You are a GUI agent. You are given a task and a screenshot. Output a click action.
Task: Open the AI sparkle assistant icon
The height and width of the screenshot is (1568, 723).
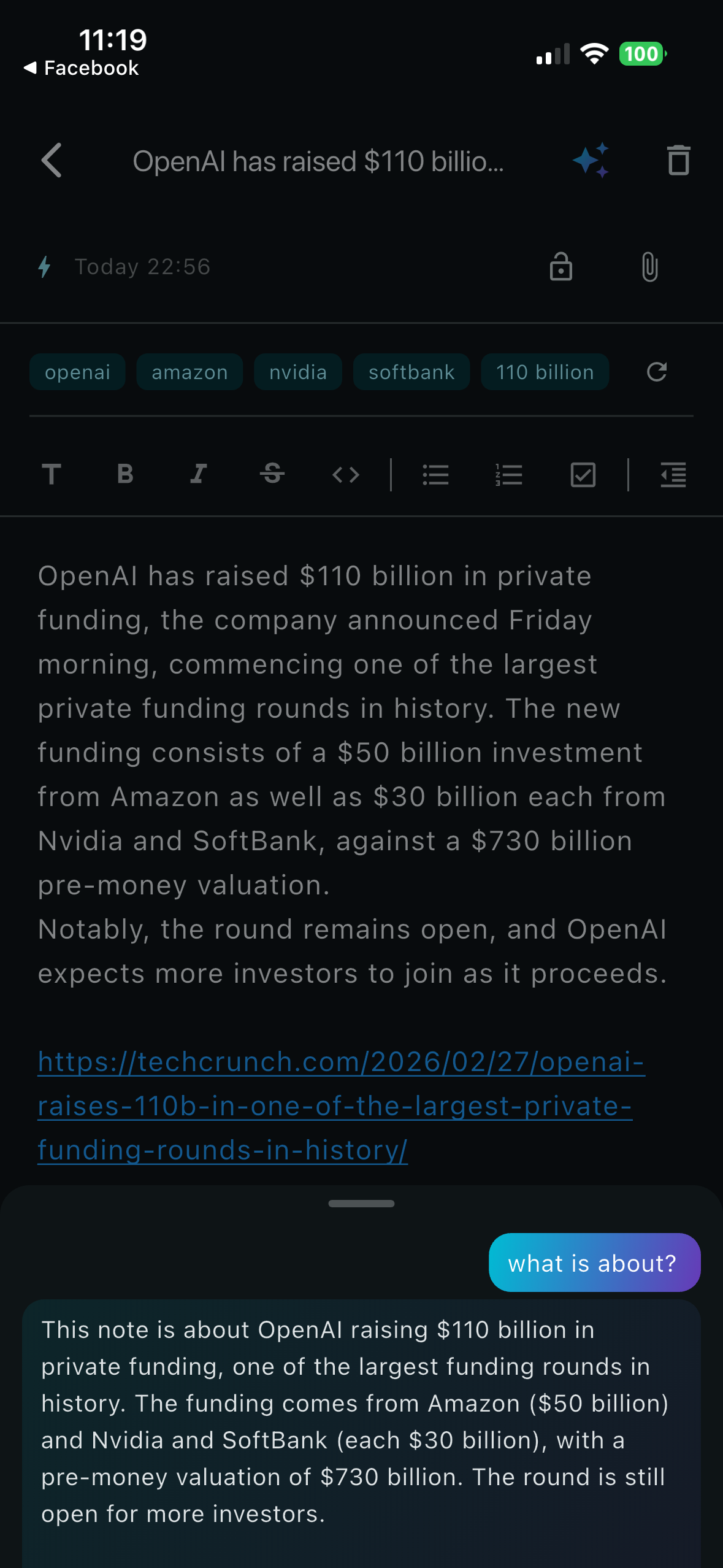point(591,161)
